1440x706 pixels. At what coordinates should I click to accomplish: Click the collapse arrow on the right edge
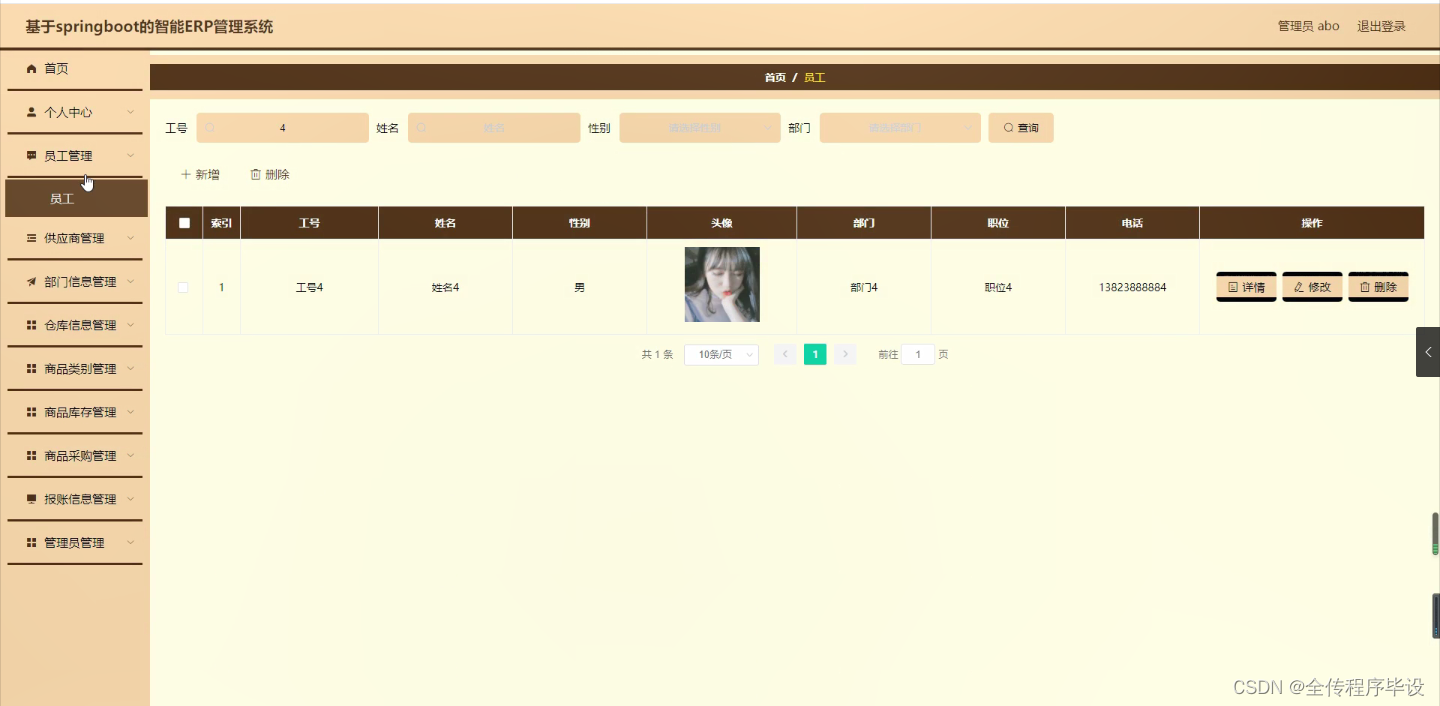[x=1428, y=351]
